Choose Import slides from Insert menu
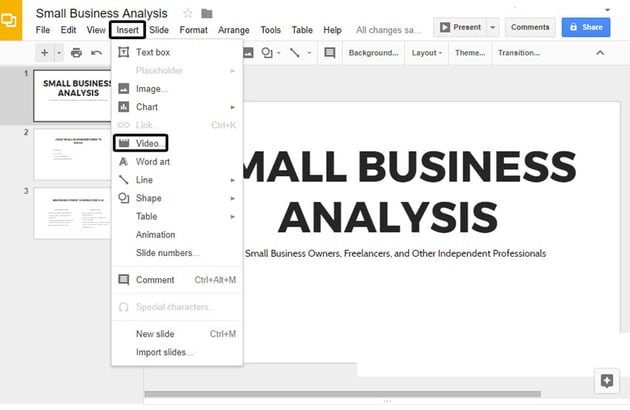630x410 pixels. tap(177, 353)
